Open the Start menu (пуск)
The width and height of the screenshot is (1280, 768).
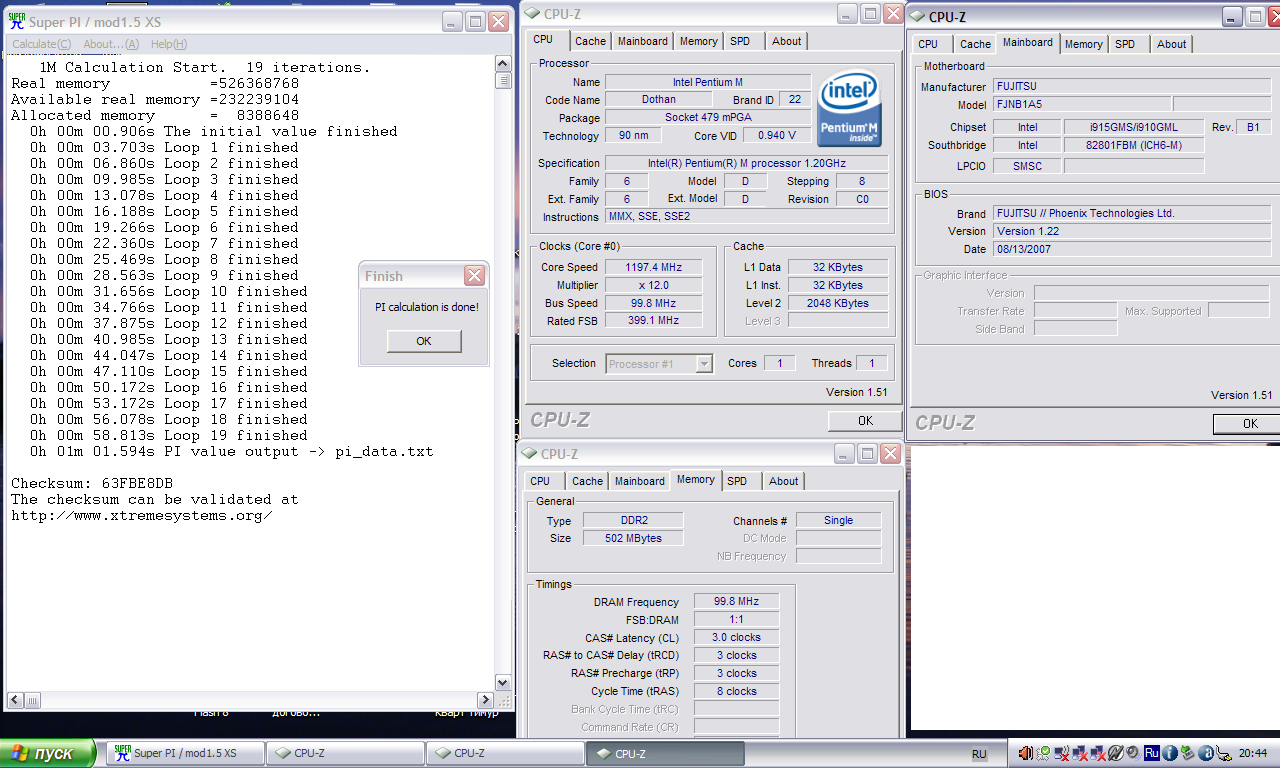click(48, 753)
